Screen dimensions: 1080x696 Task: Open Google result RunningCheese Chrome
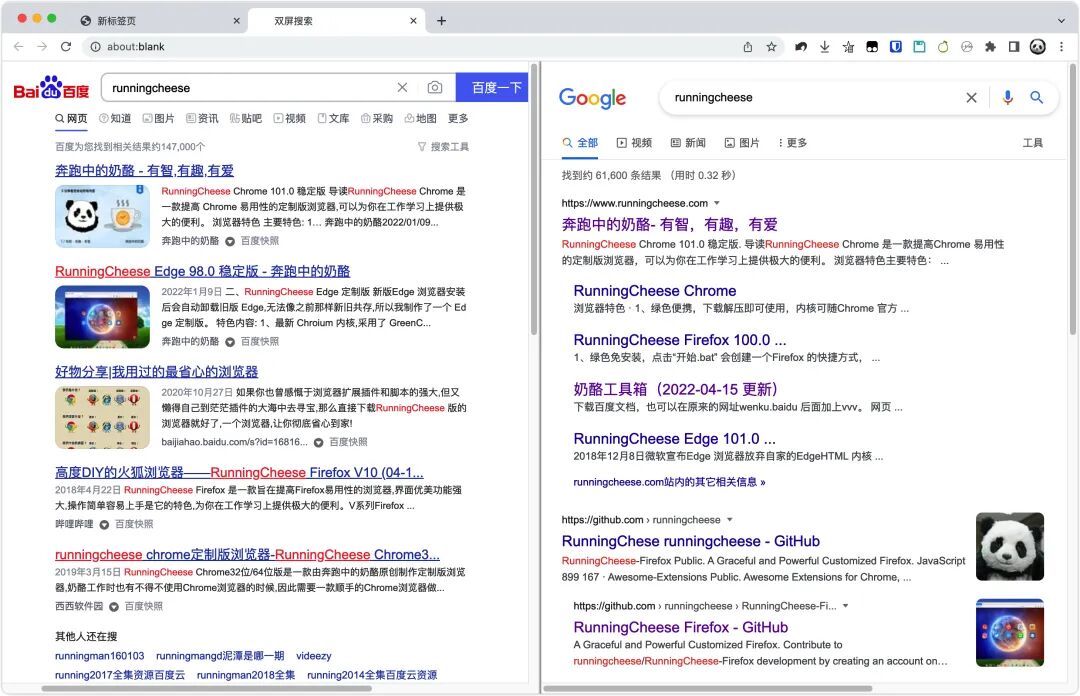point(654,291)
